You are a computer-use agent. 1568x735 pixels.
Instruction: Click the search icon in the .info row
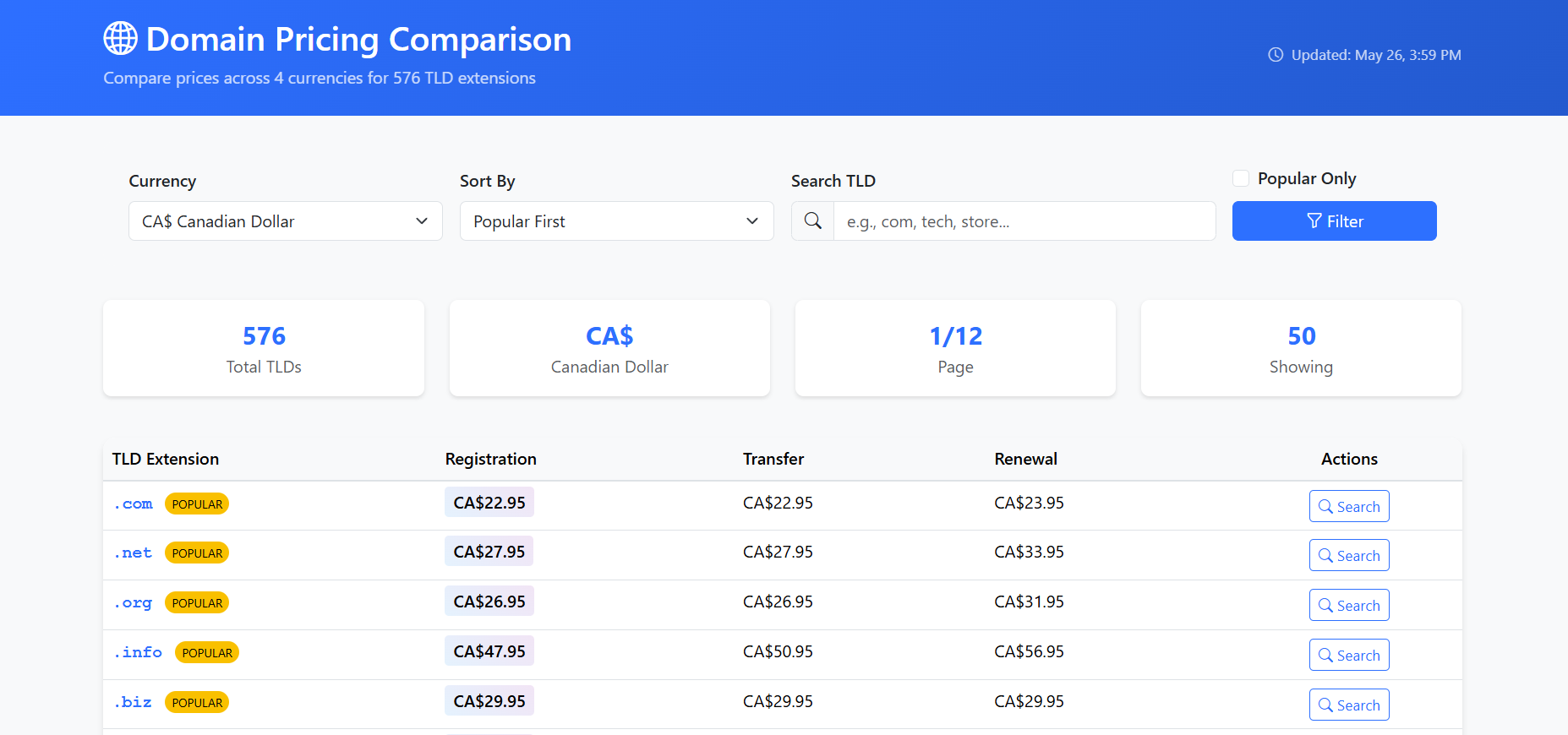[x=1325, y=655]
